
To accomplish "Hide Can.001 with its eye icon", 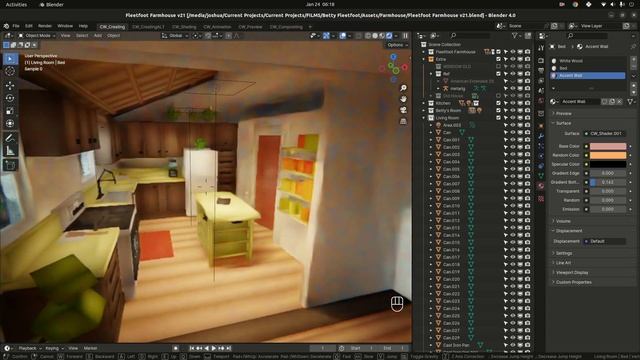I will 513,140.
